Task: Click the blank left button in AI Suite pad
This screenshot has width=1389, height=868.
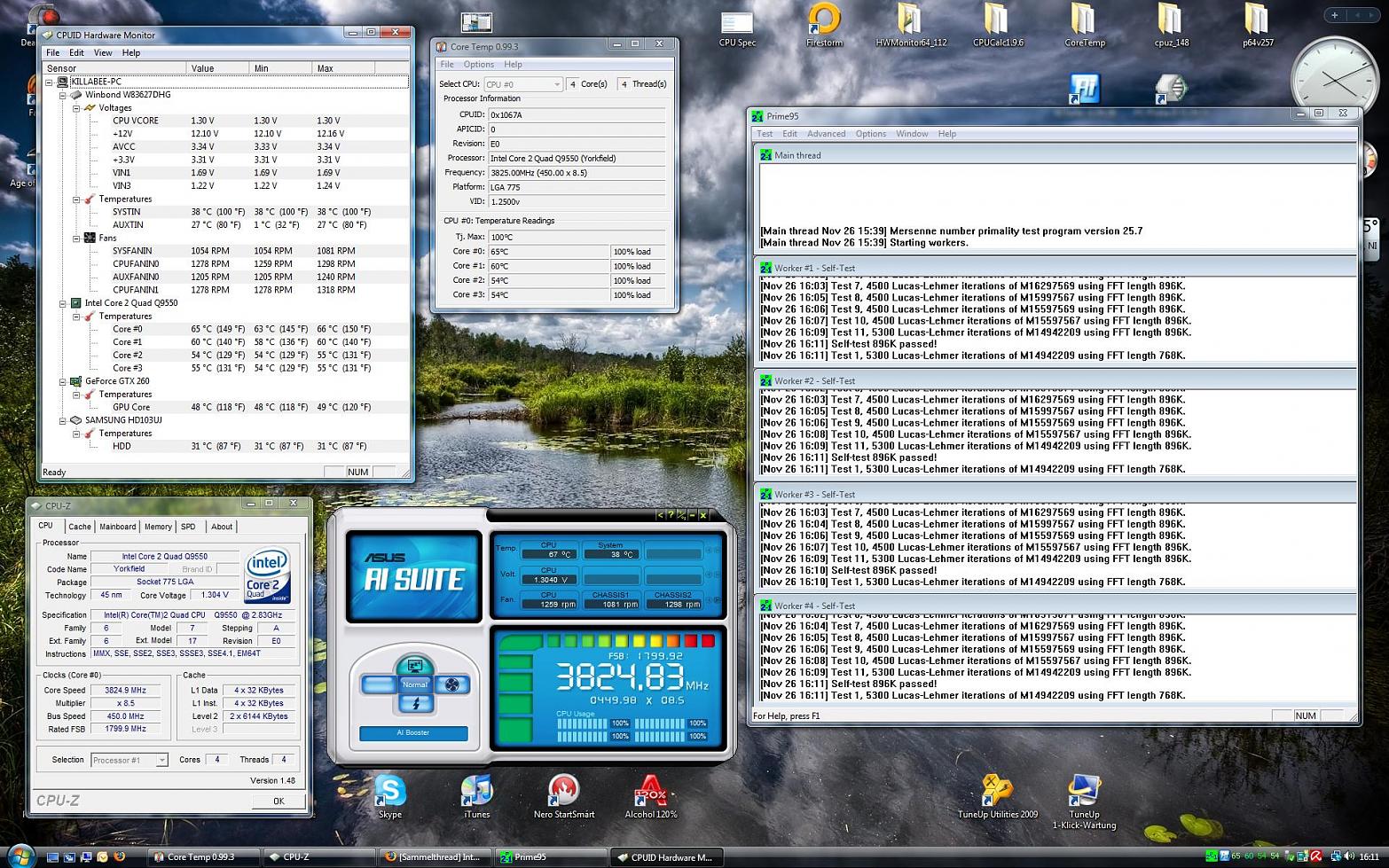Action: coord(379,684)
